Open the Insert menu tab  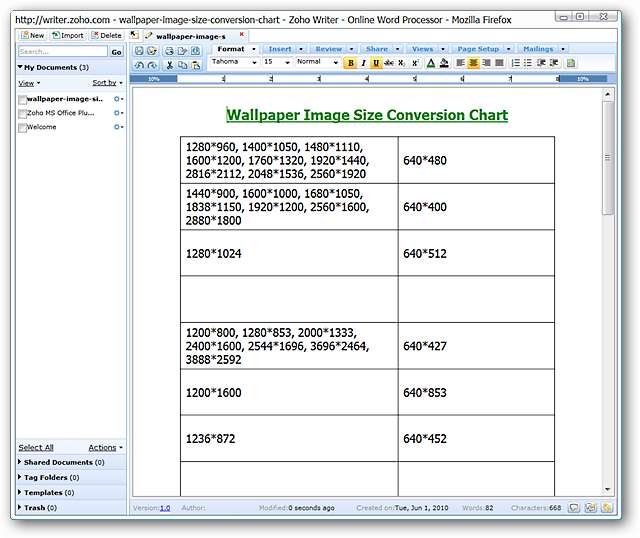pos(283,49)
